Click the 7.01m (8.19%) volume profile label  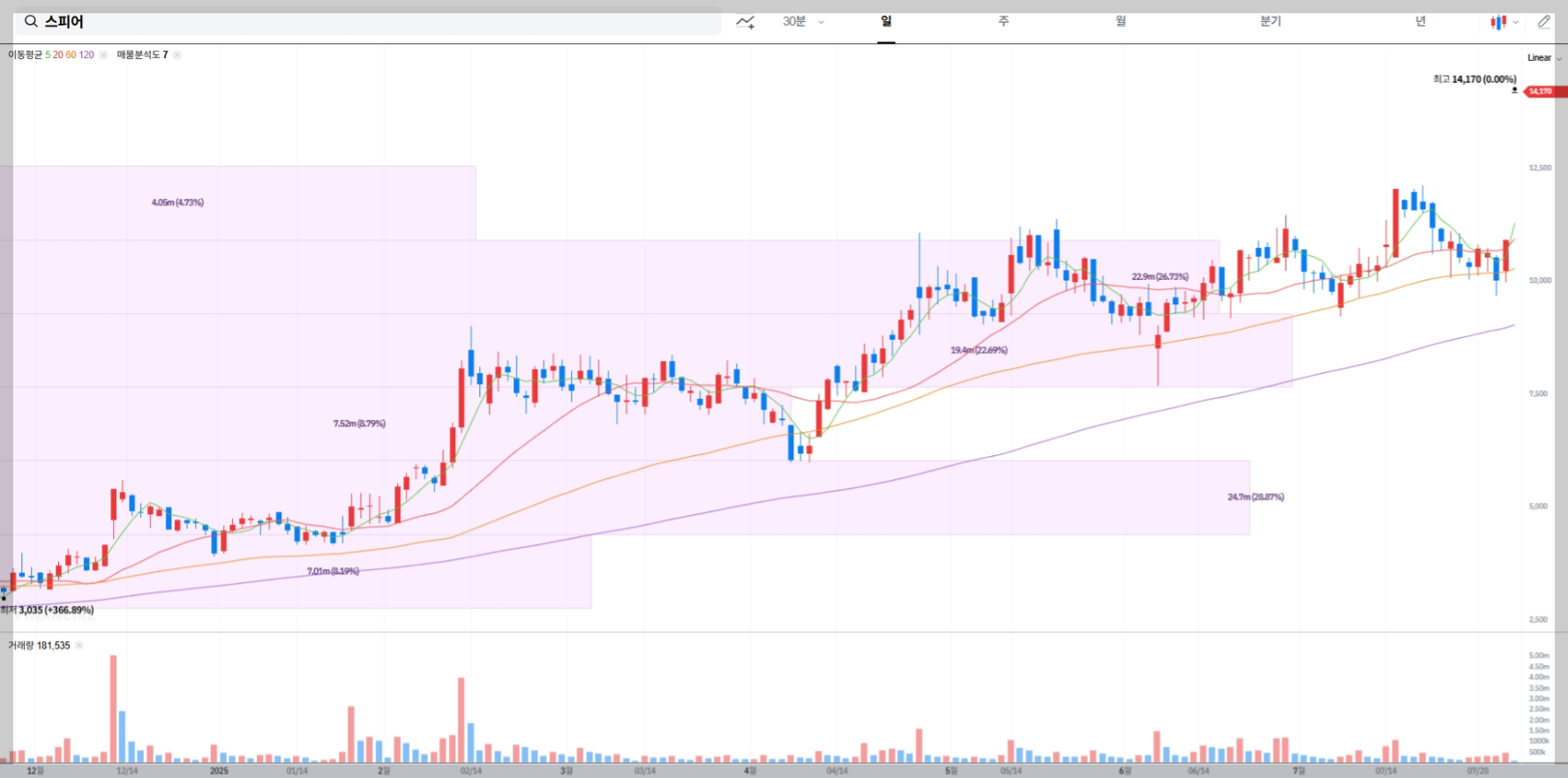333,572
